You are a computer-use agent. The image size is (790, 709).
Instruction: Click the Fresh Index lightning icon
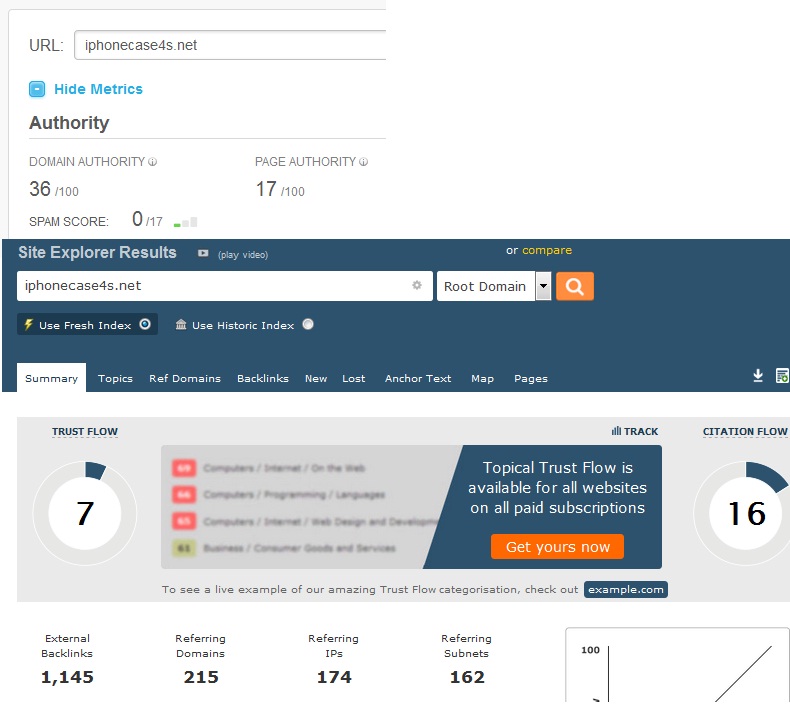pyautogui.click(x=29, y=325)
